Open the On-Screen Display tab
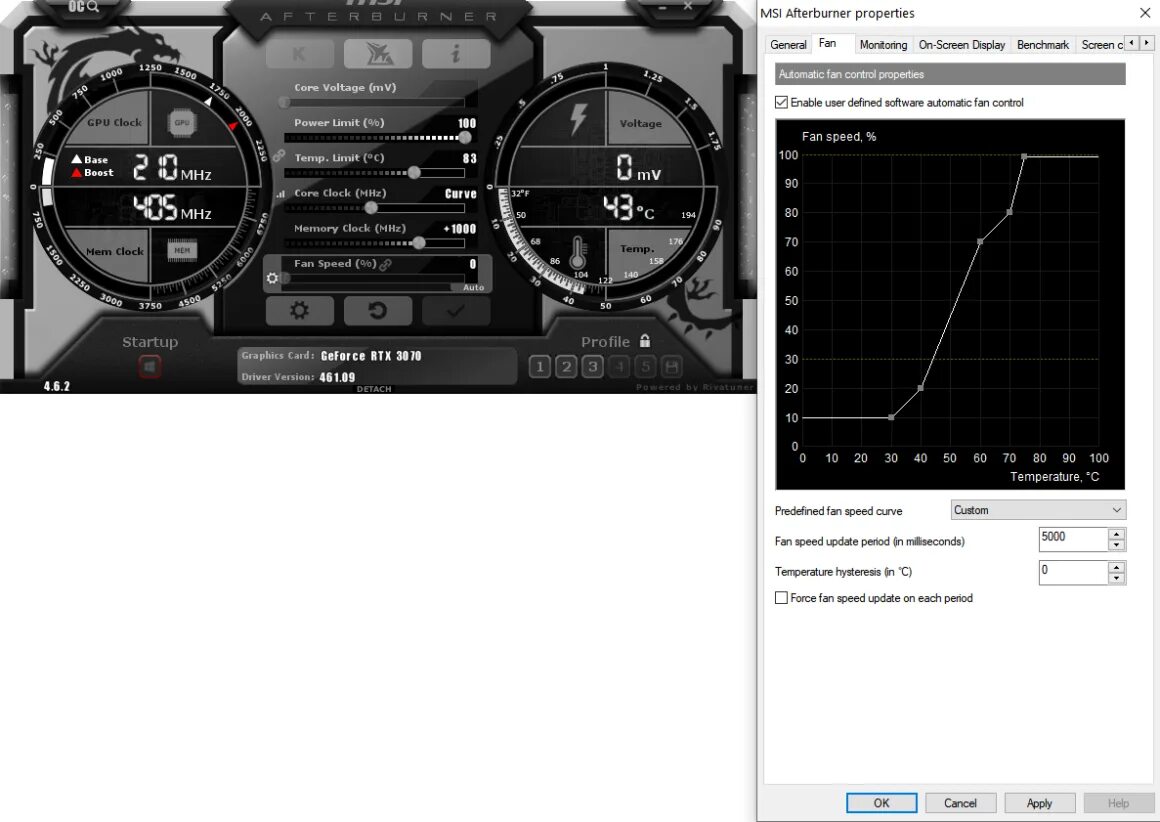Image resolution: width=1160 pixels, height=822 pixels. point(962,44)
